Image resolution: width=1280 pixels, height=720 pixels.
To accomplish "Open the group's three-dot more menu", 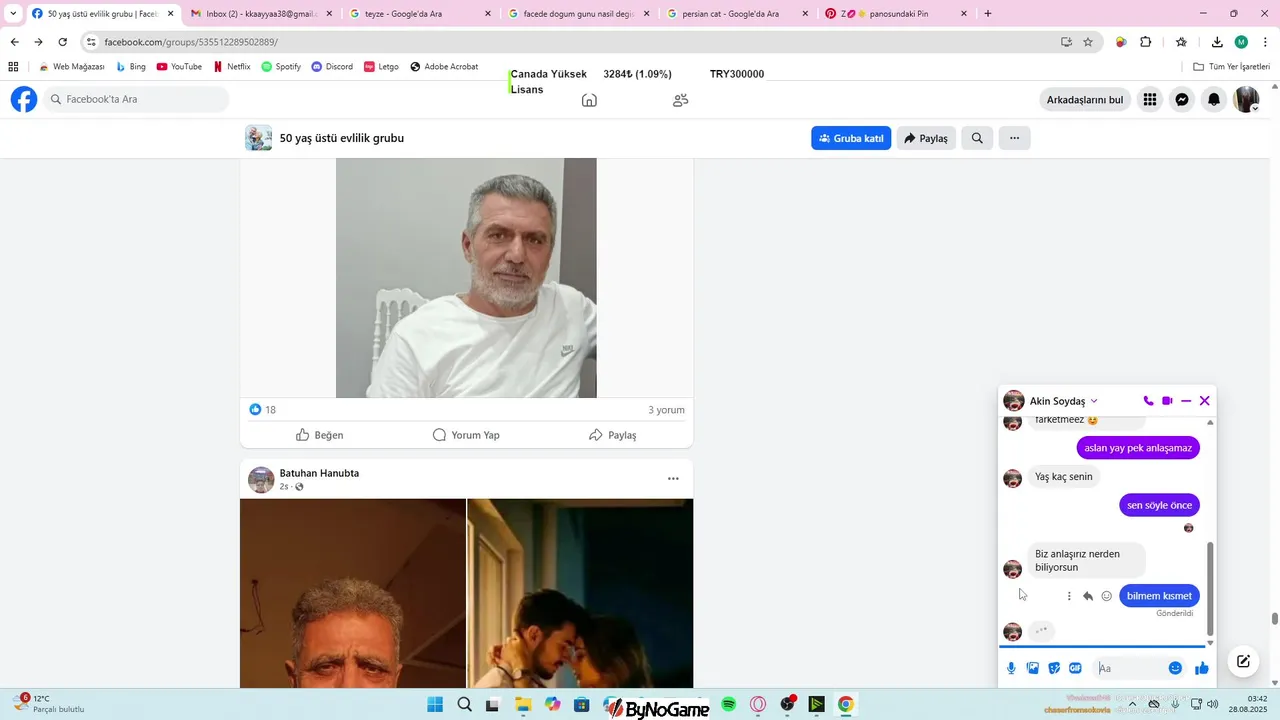I will pos(1014,138).
